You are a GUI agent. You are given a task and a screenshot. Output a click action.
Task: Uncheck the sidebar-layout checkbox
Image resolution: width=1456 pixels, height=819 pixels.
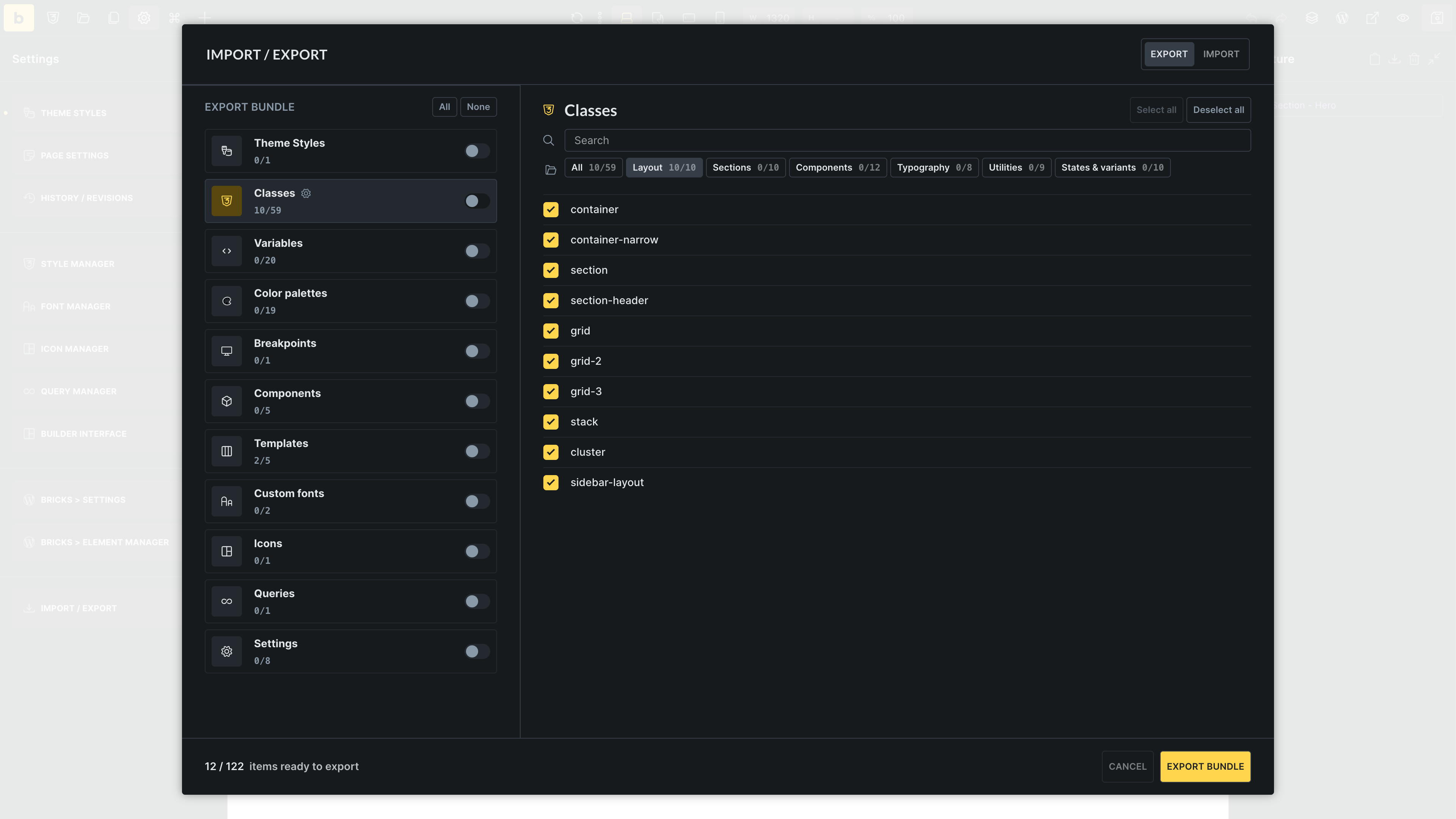(x=551, y=483)
